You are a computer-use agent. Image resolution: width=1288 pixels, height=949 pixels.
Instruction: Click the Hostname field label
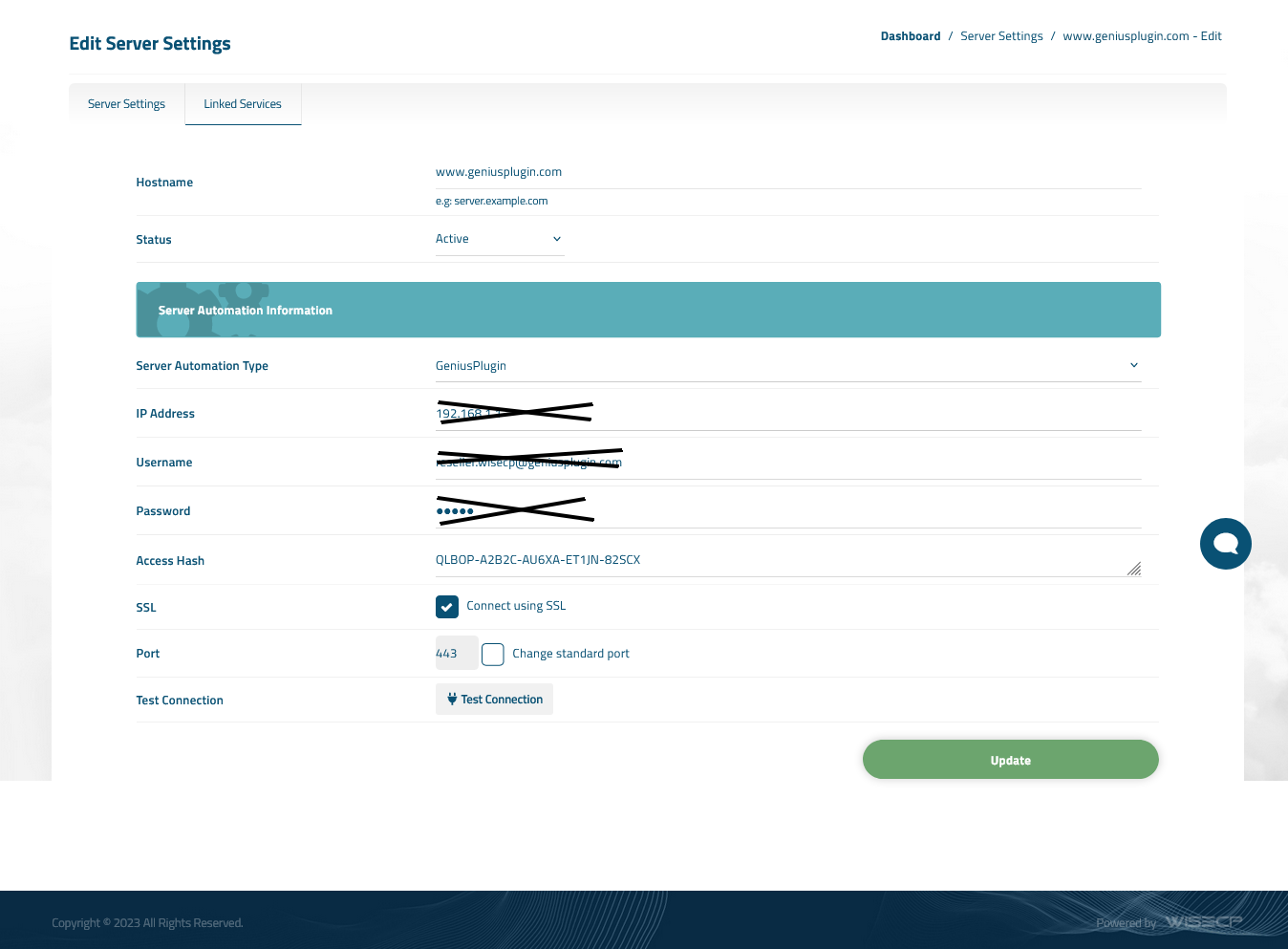coord(164,183)
